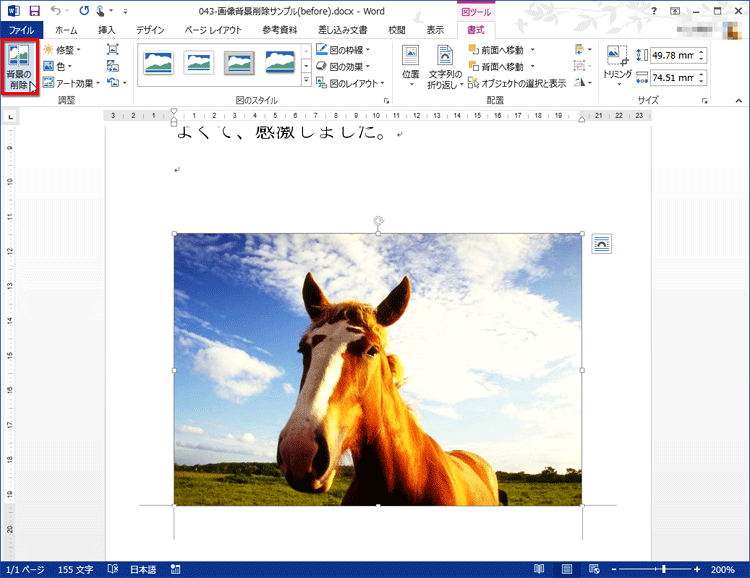
Task: Switch to Read Mode view in status bar
Action: pos(539,569)
